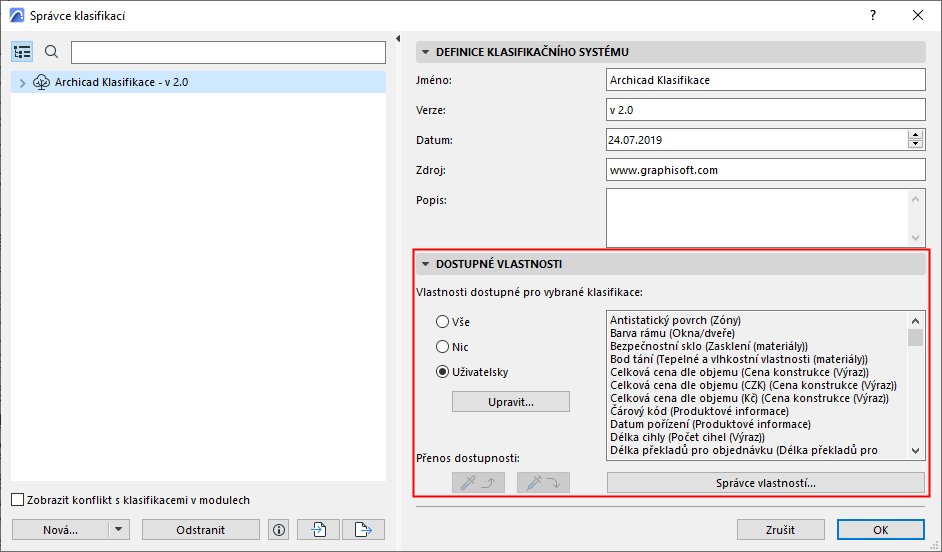Collapse the Dostupné vlastnosti section
This screenshot has width=942, height=552.
[x=425, y=264]
